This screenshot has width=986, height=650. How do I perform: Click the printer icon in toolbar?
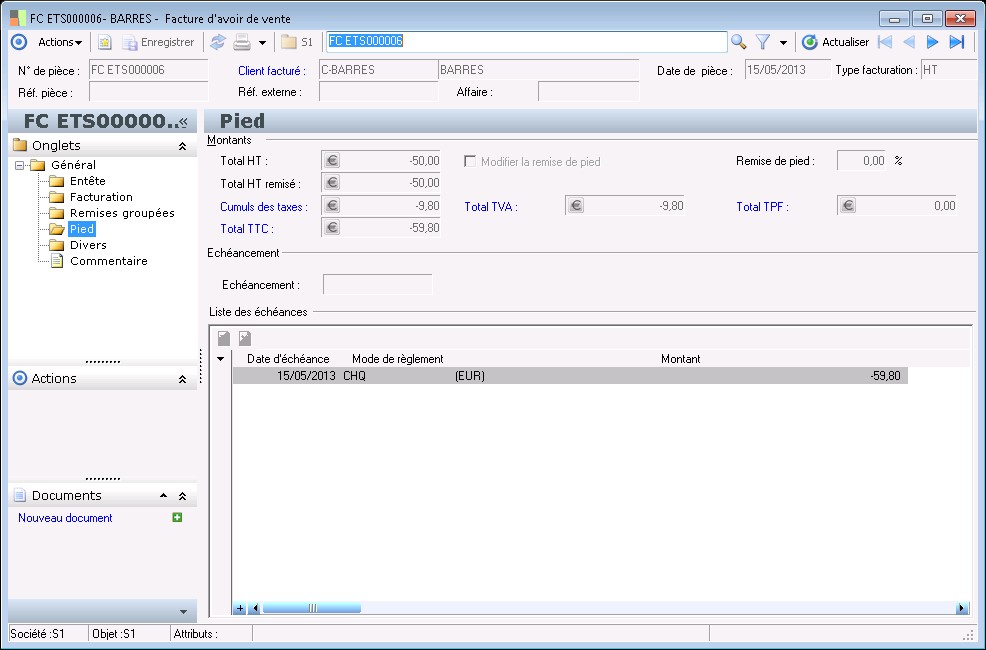[x=241, y=42]
